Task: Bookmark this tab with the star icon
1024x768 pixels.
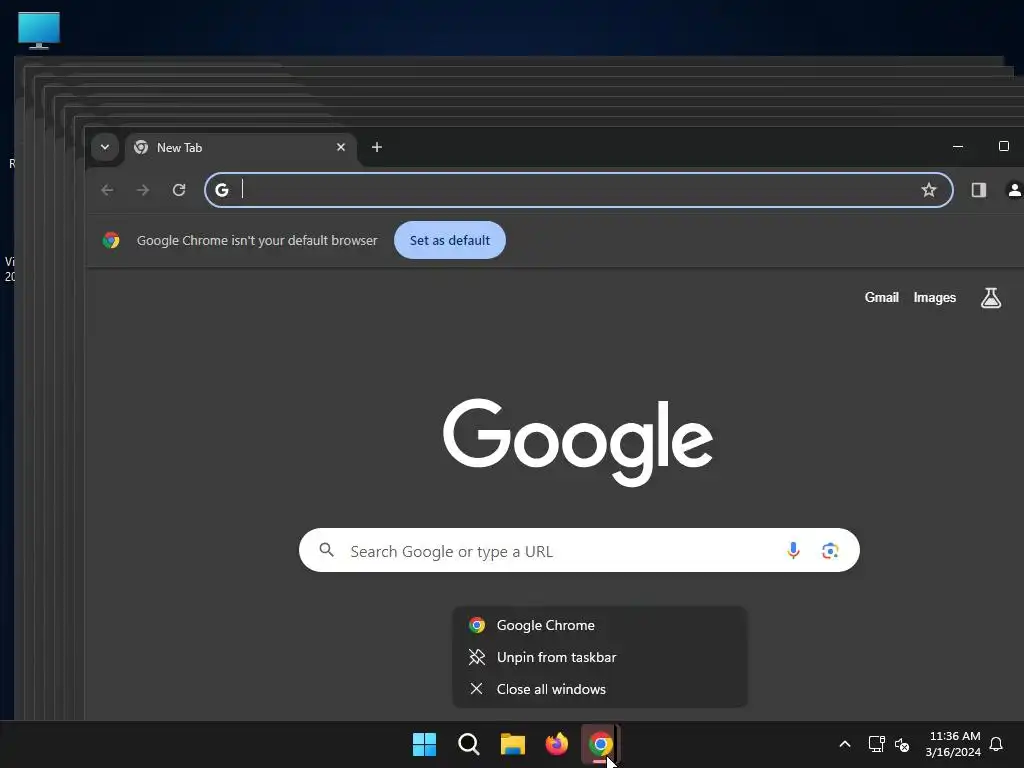Action: tap(929, 190)
